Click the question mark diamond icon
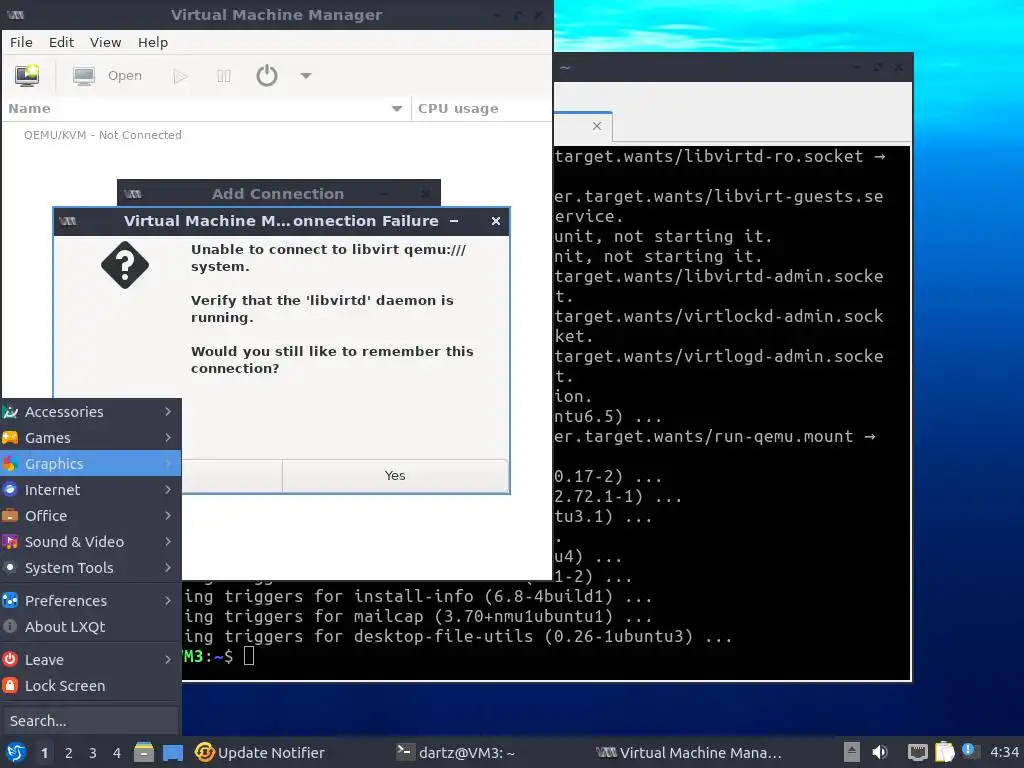 click(x=125, y=264)
